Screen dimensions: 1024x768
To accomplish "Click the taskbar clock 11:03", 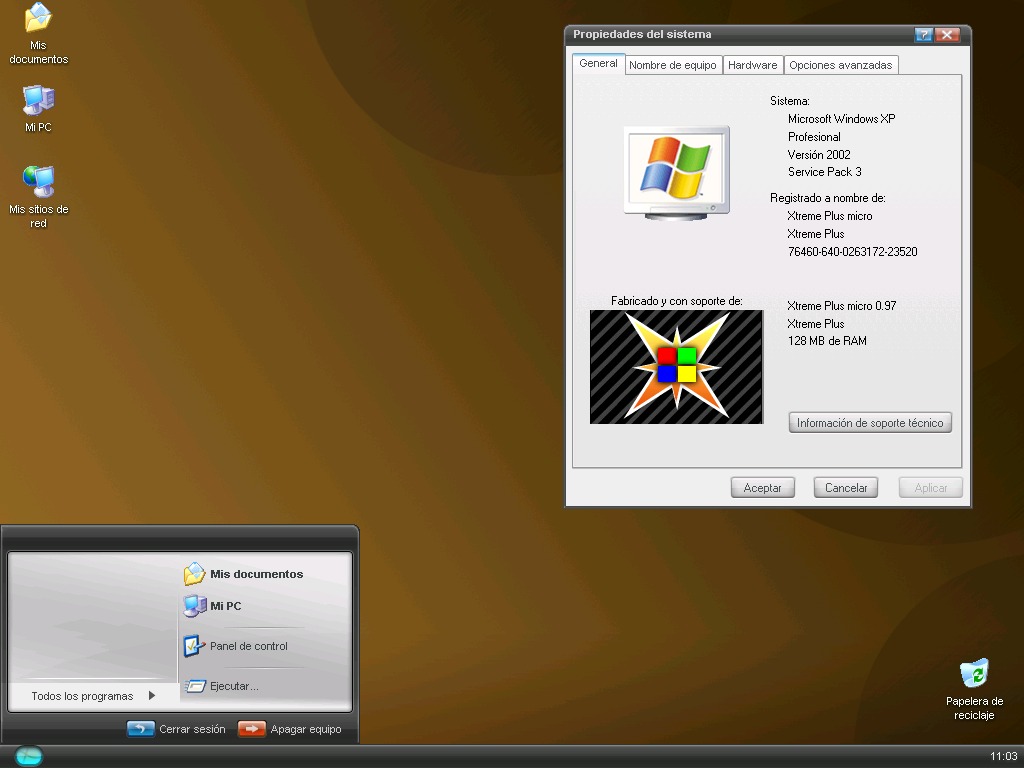I will tap(1003, 756).
